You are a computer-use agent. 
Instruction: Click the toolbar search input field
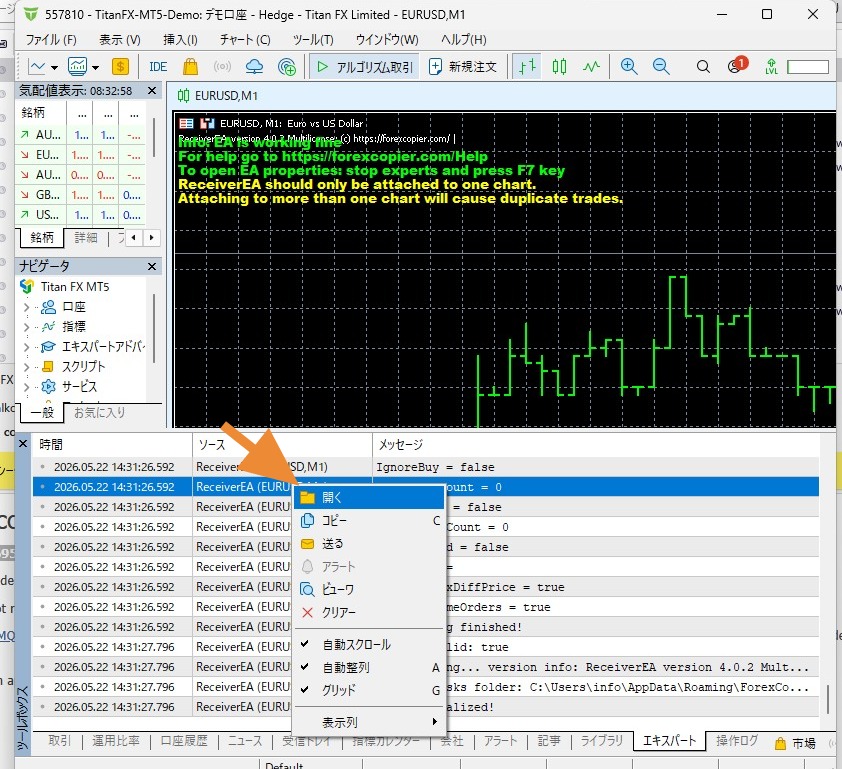(808, 67)
